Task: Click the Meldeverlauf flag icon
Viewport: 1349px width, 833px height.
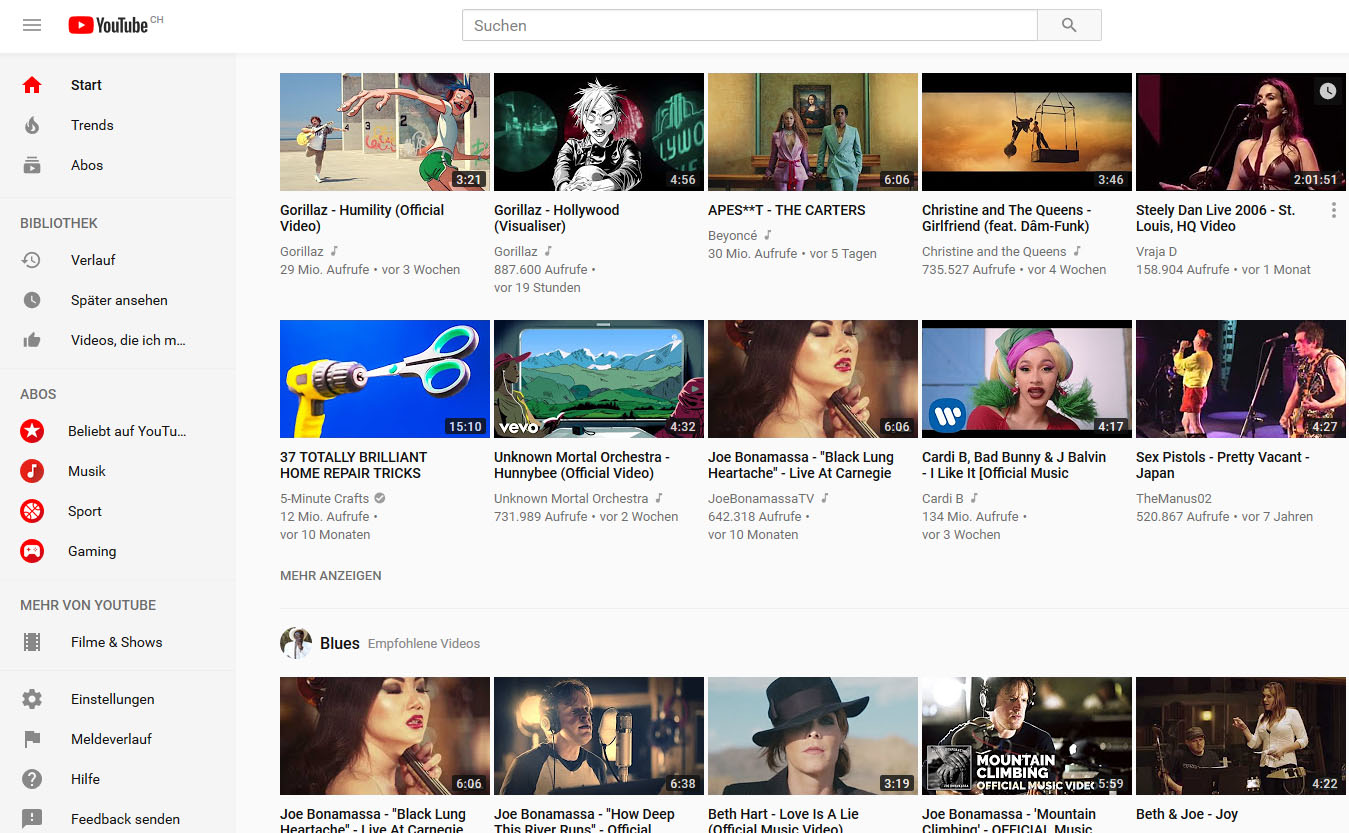Action: (x=32, y=739)
